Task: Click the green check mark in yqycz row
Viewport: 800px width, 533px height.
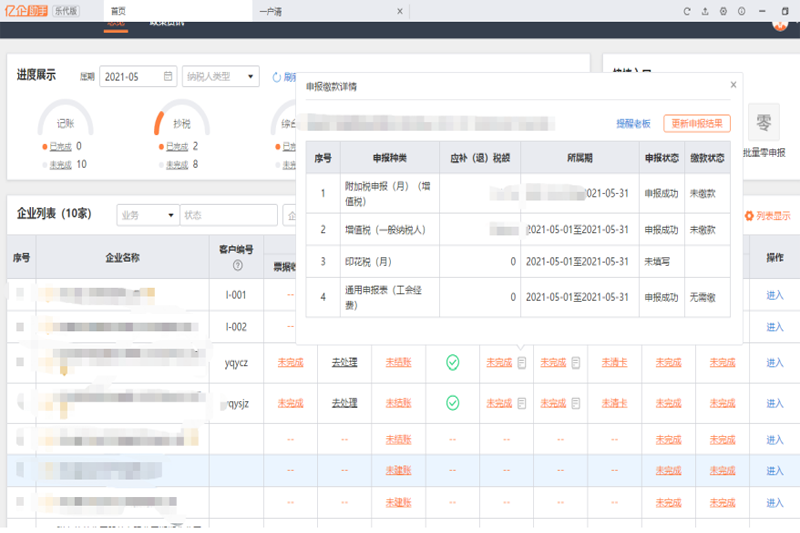Action: (452, 362)
